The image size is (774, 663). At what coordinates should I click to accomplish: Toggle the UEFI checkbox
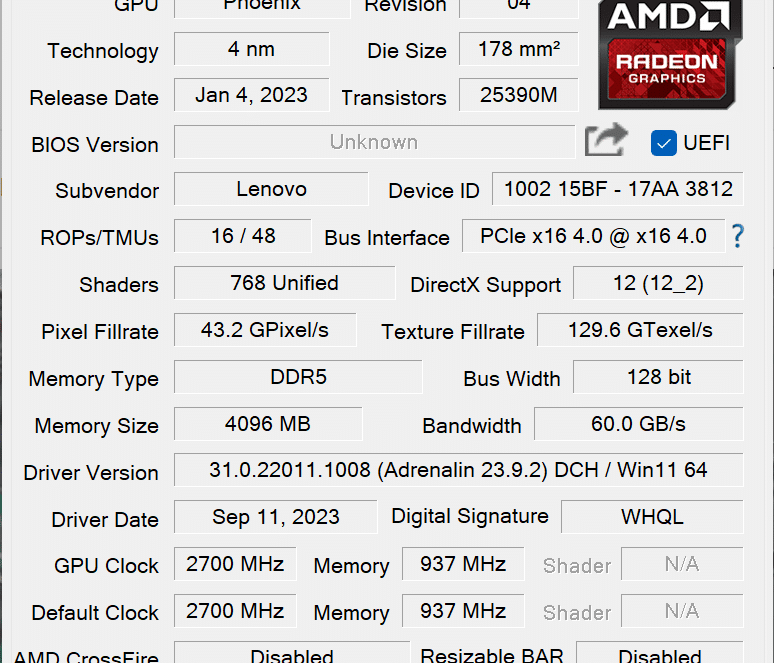[664, 143]
